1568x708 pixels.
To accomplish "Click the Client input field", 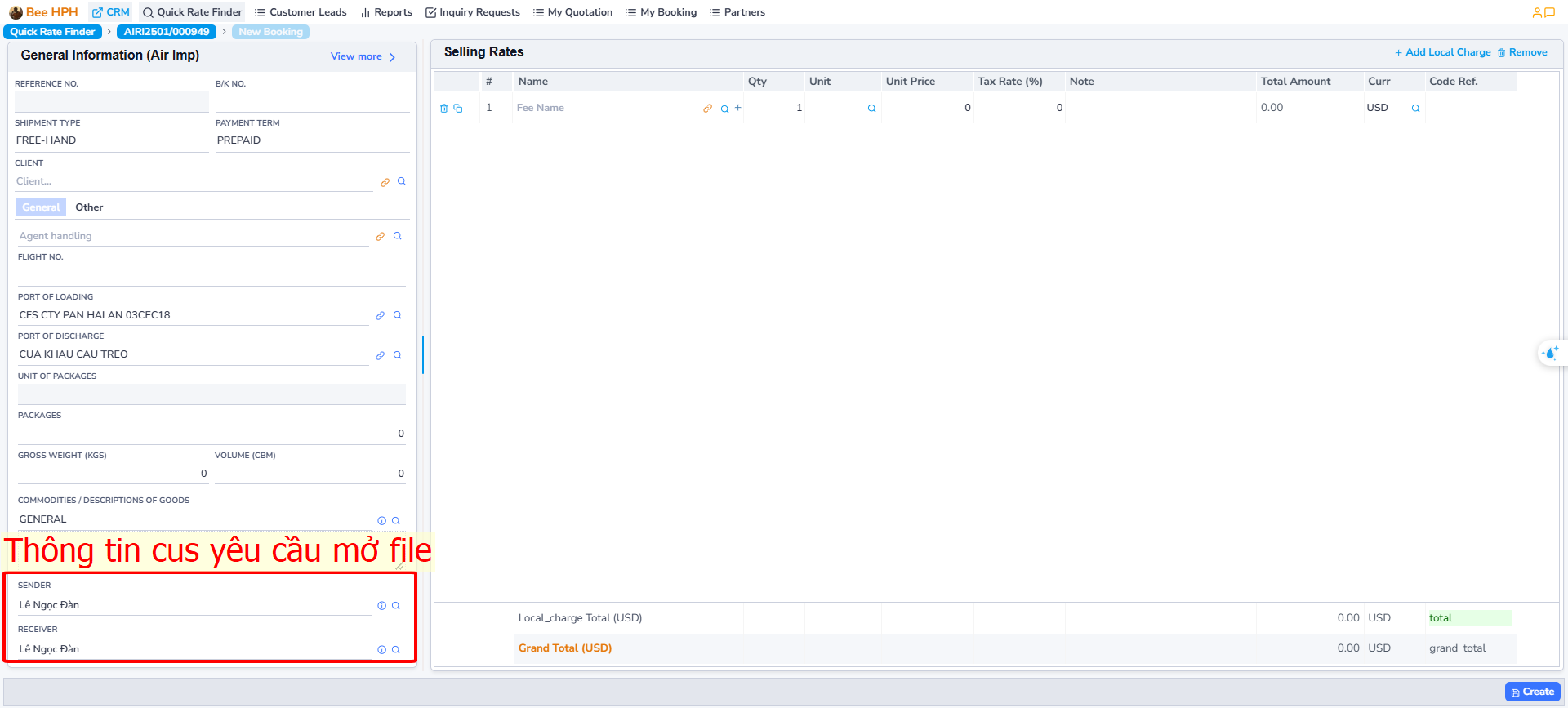I will coord(194,181).
